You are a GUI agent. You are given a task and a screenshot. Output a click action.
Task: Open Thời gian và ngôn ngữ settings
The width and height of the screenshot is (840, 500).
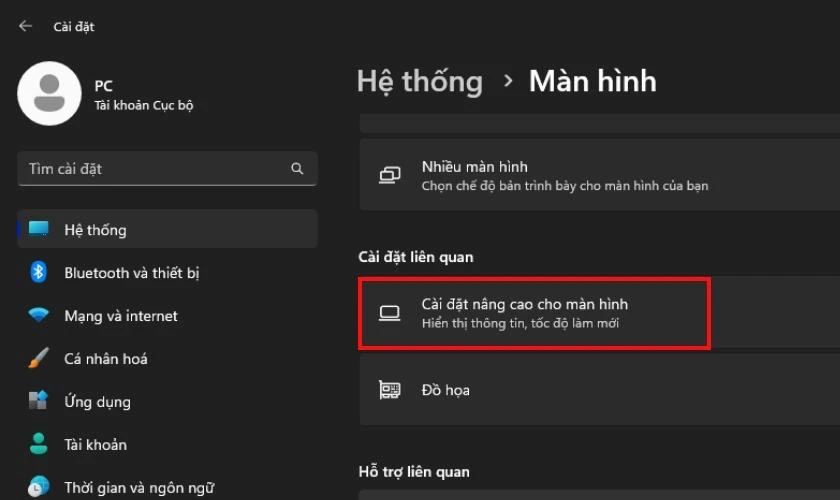point(168,487)
